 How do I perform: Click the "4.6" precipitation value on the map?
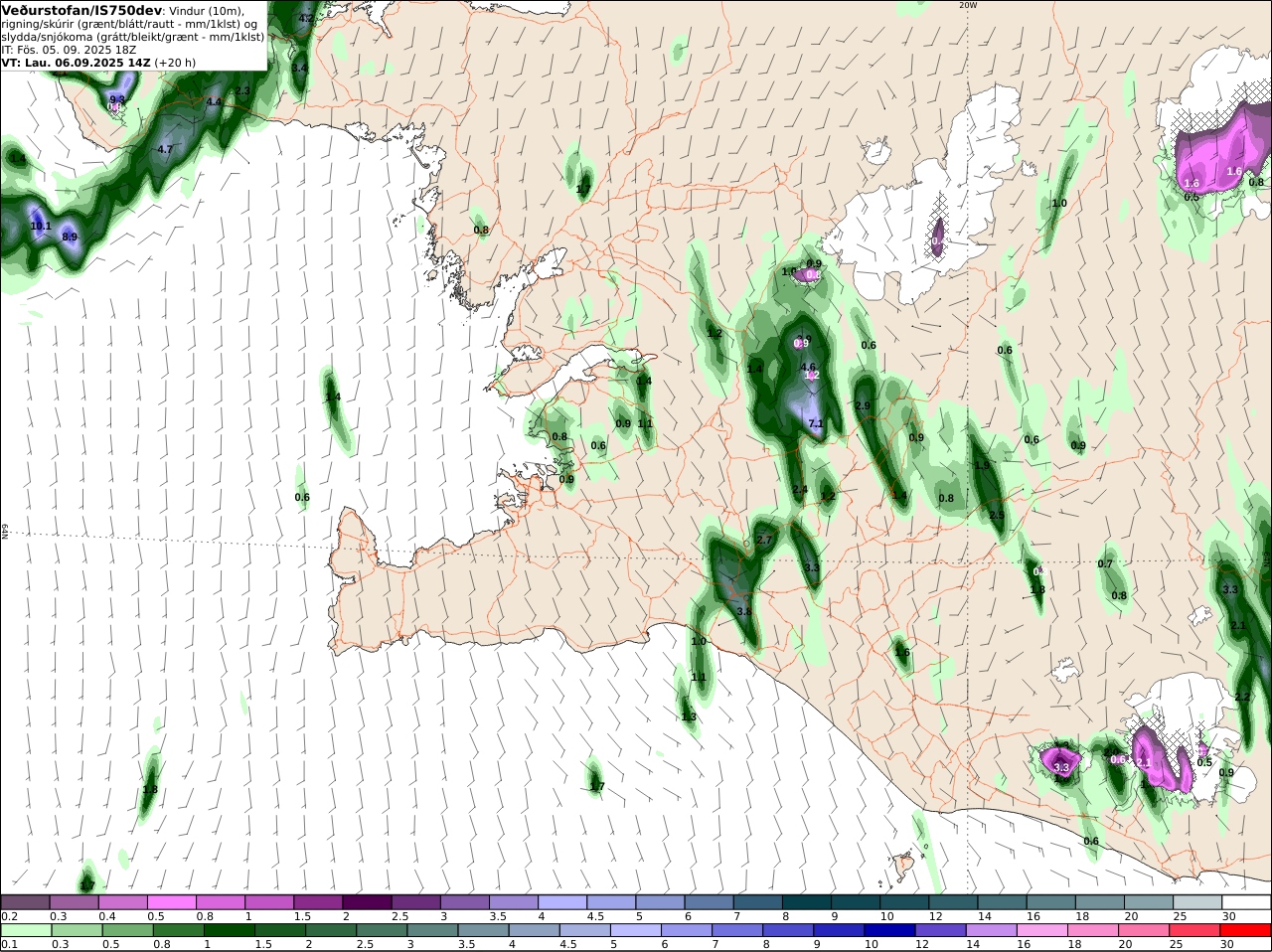808,367
